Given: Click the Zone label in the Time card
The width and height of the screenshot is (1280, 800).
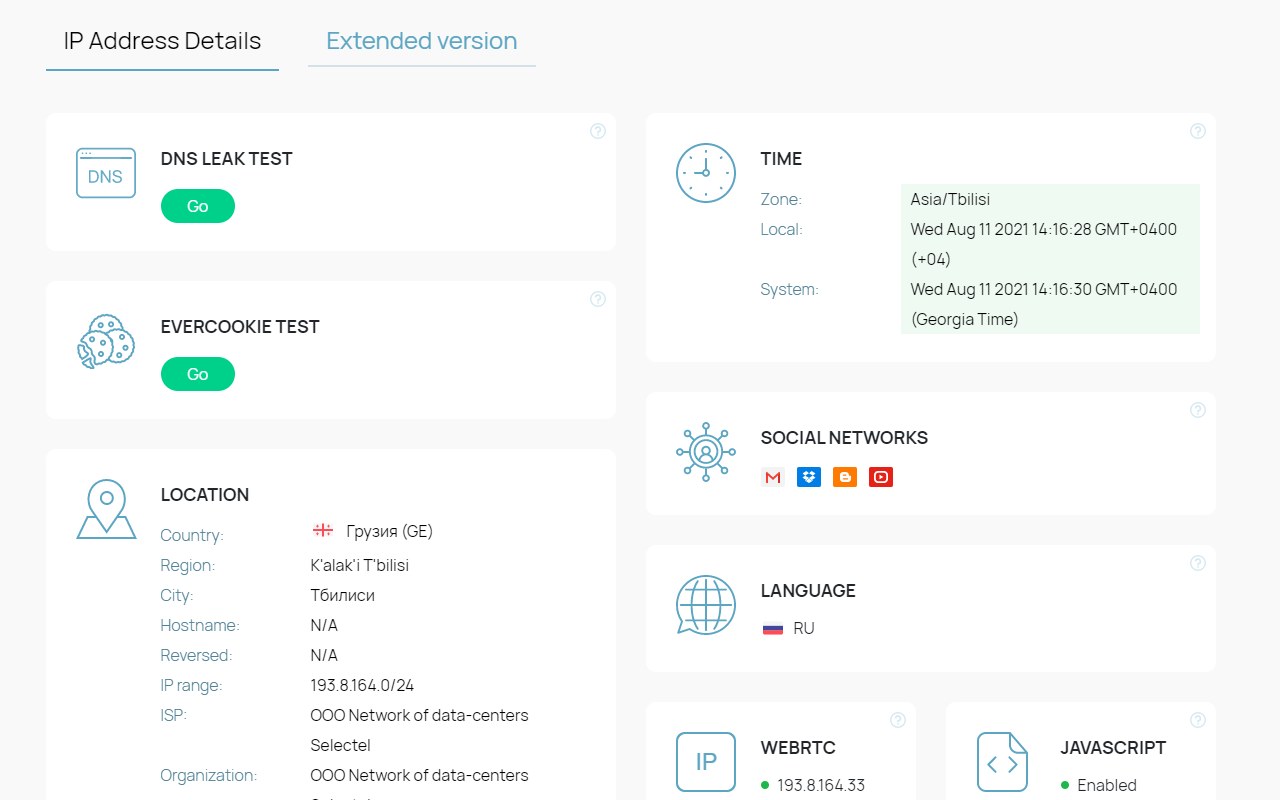Looking at the screenshot, I should [781, 199].
